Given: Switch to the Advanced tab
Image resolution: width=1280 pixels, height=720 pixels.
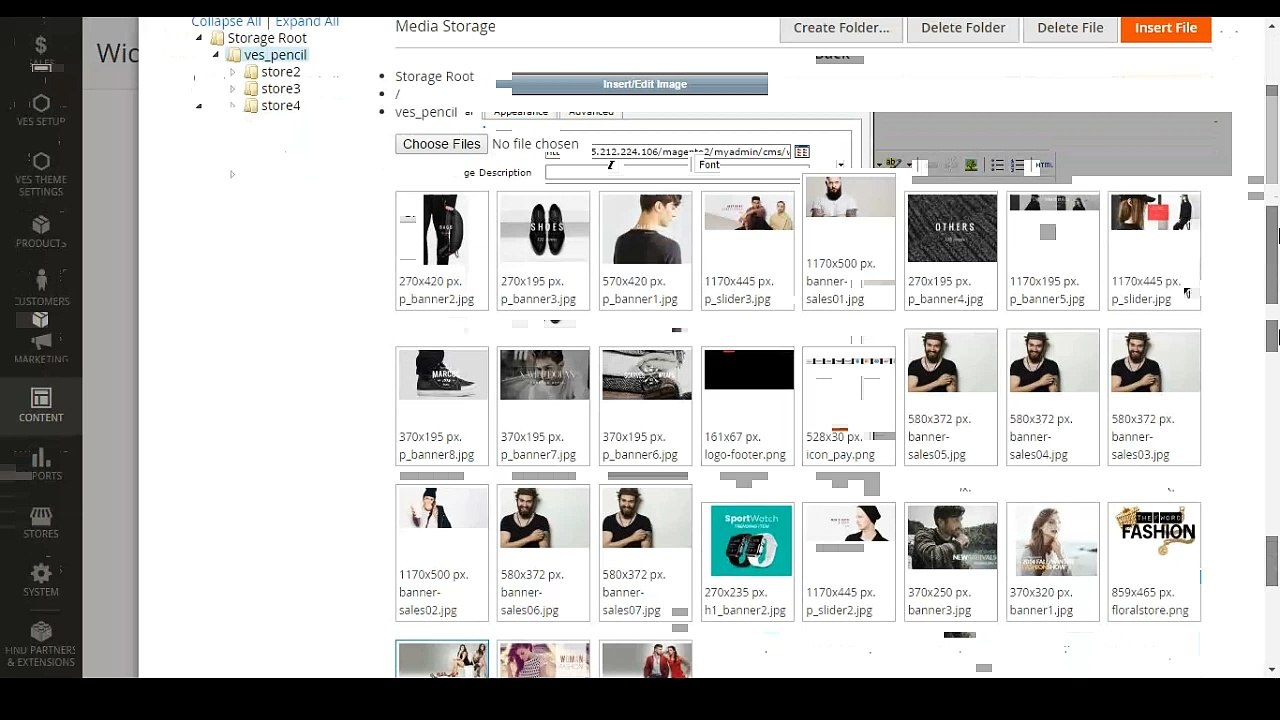Looking at the screenshot, I should pyautogui.click(x=591, y=113).
